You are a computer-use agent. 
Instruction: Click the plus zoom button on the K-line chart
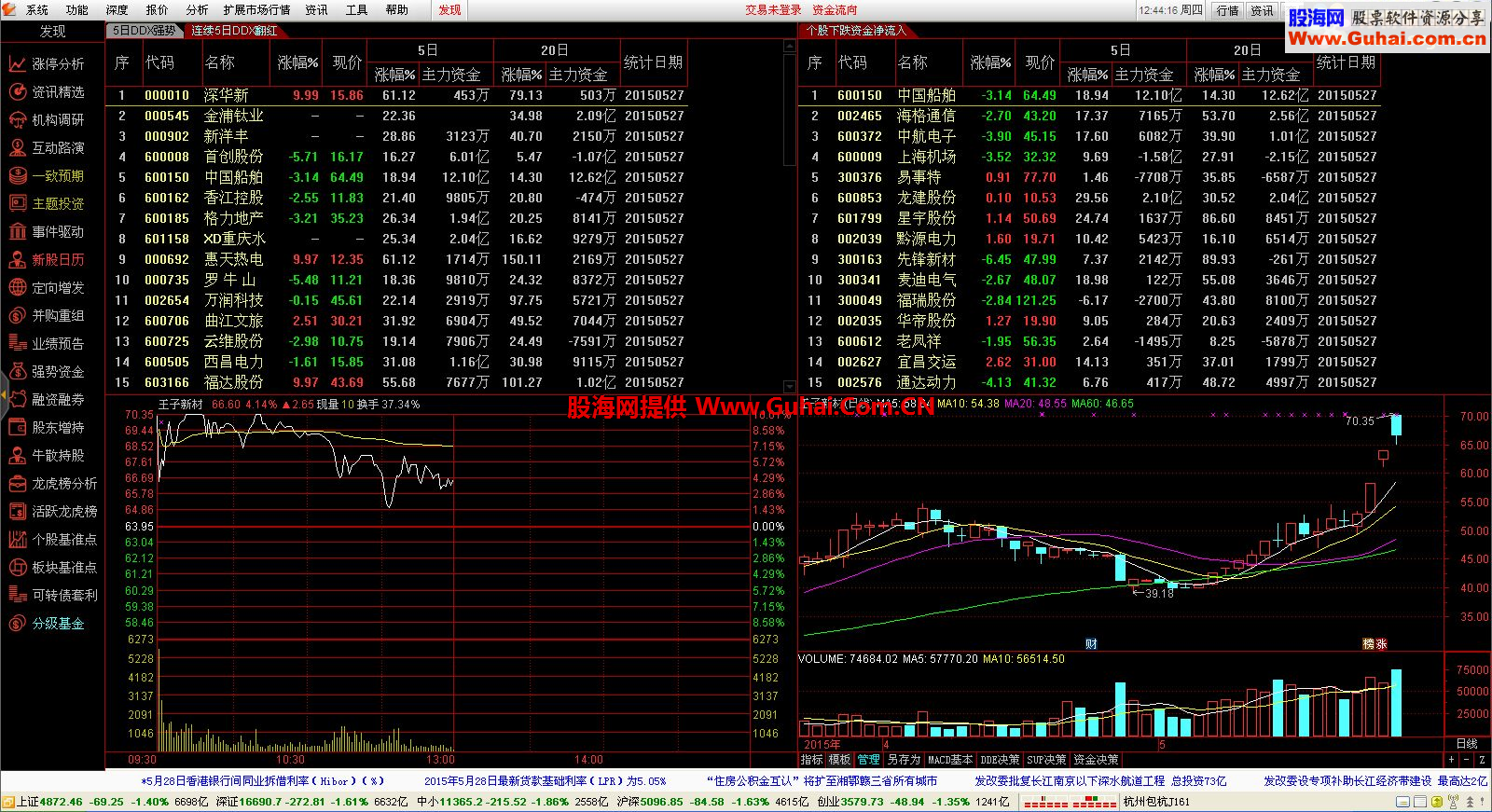(1451, 760)
